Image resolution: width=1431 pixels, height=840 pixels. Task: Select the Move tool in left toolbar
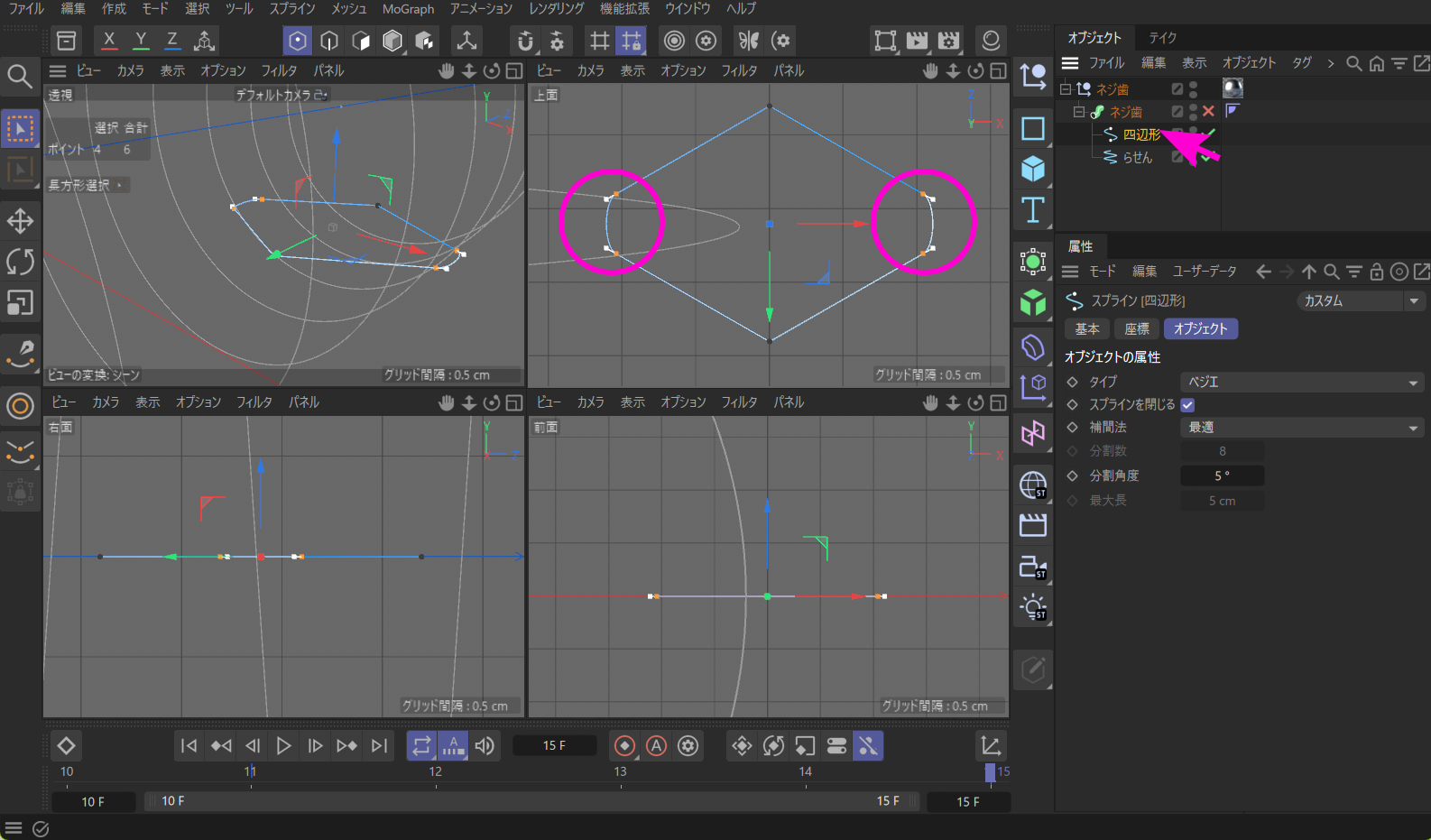pyautogui.click(x=20, y=220)
